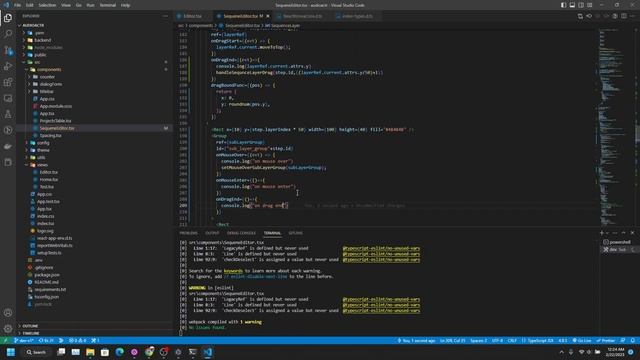Click the git branch indicator in status bar
This screenshot has height=360, width=640.
[x=24, y=340]
